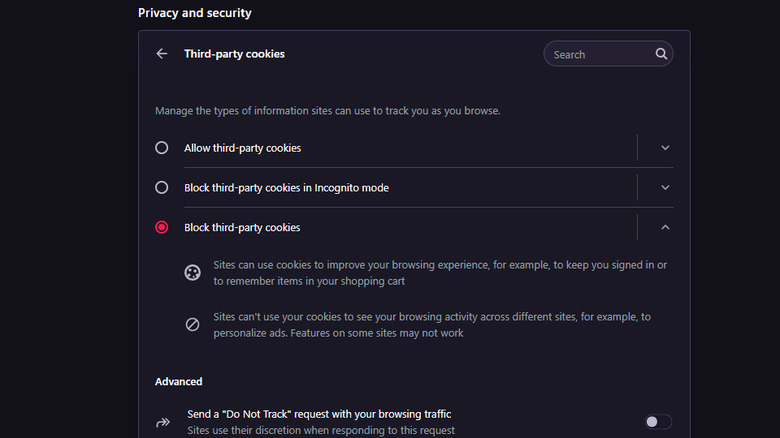The width and height of the screenshot is (780, 438).
Task: Select the Allow third-party cookies radio button
Action: point(162,148)
